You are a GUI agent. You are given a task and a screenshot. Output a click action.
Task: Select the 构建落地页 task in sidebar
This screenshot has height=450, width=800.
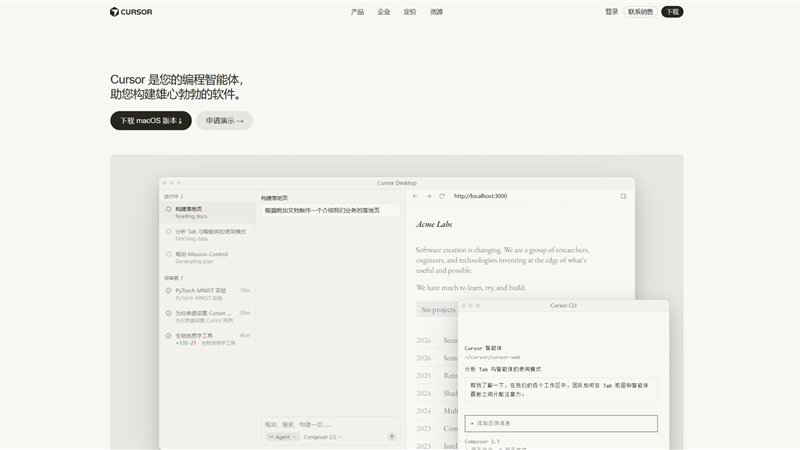[208, 212]
